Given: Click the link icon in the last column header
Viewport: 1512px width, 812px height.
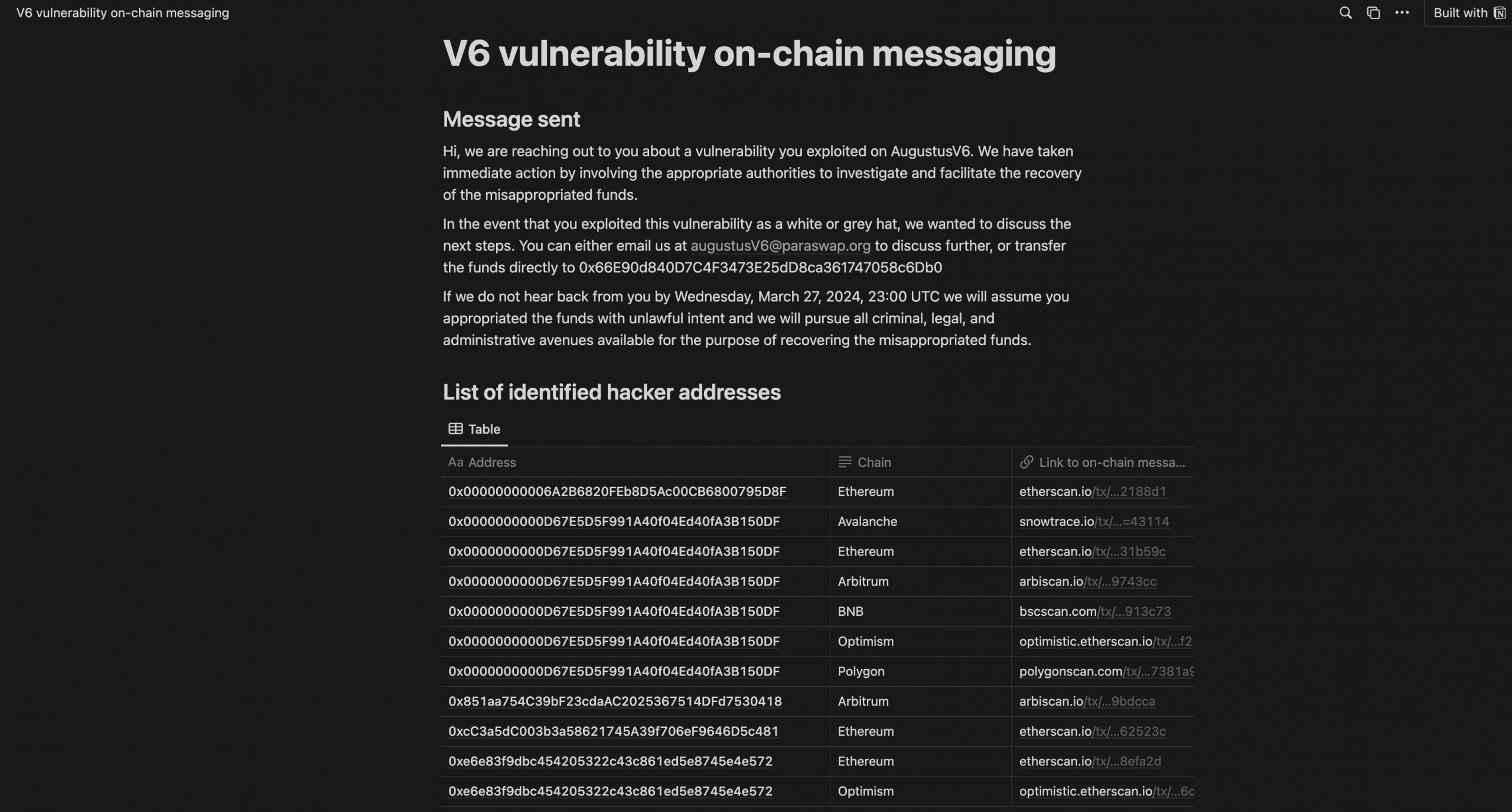Looking at the screenshot, I should [x=1027, y=462].
